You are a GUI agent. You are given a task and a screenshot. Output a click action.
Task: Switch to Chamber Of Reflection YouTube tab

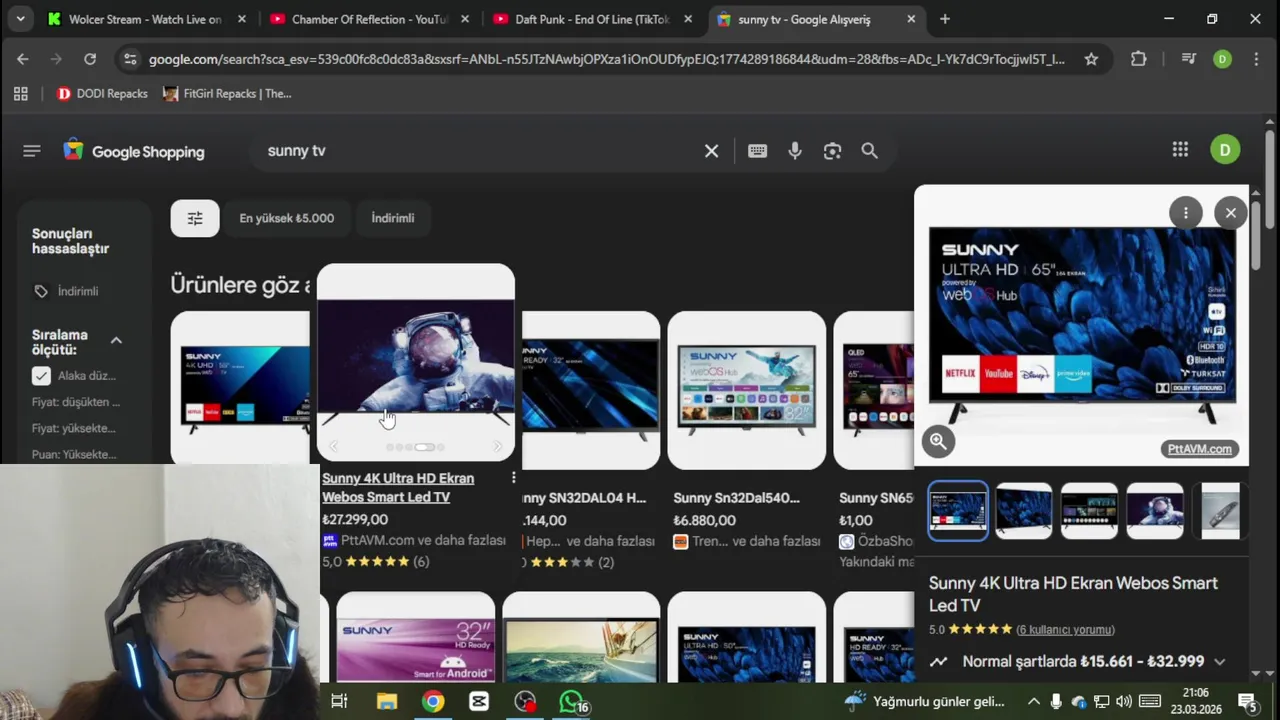coord(368,19)
